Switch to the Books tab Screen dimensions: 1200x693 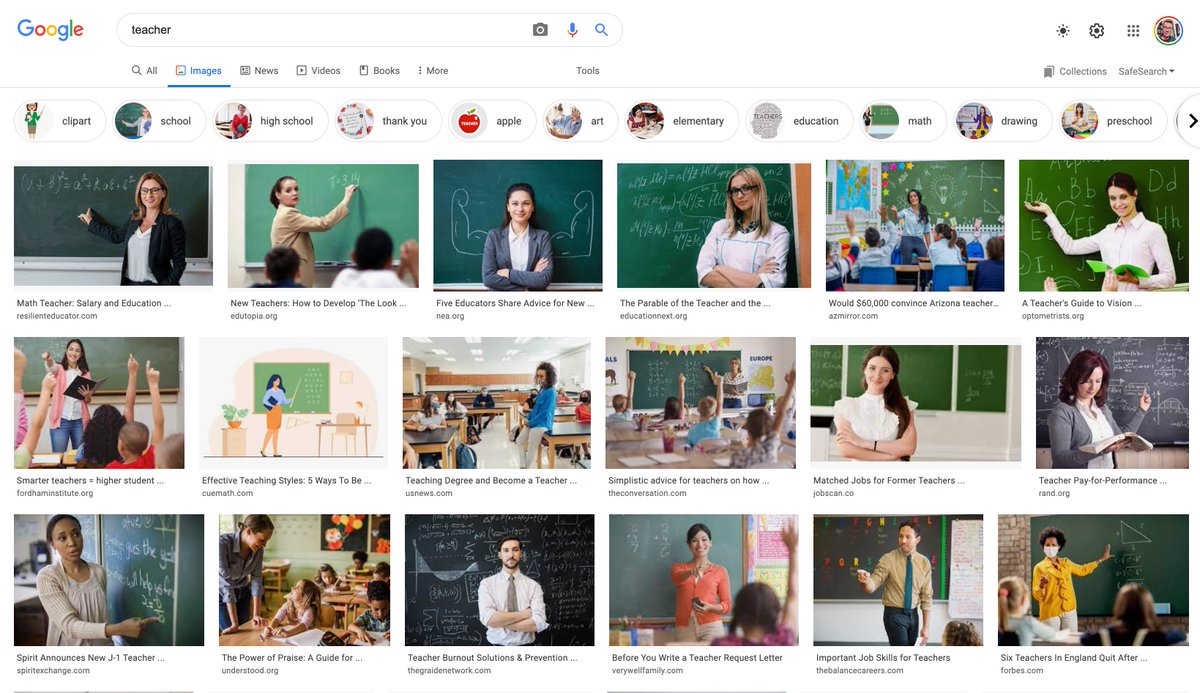pos(379,71)
